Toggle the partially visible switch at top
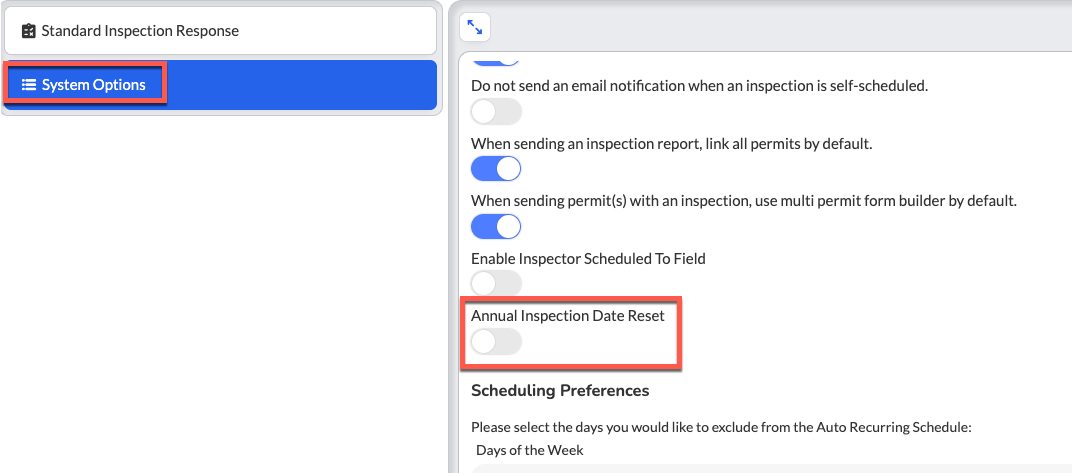The width and height of the screenshot is (1072, 473). click(x=496, y=60)
